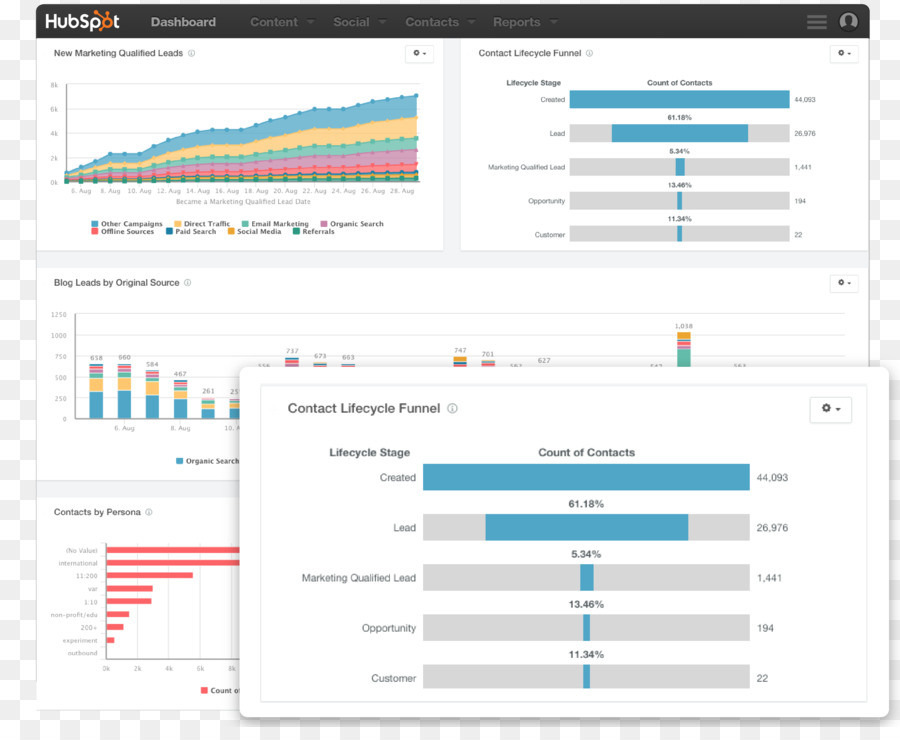Open the Social menu
900x740 pixels.
coord(351,22)
